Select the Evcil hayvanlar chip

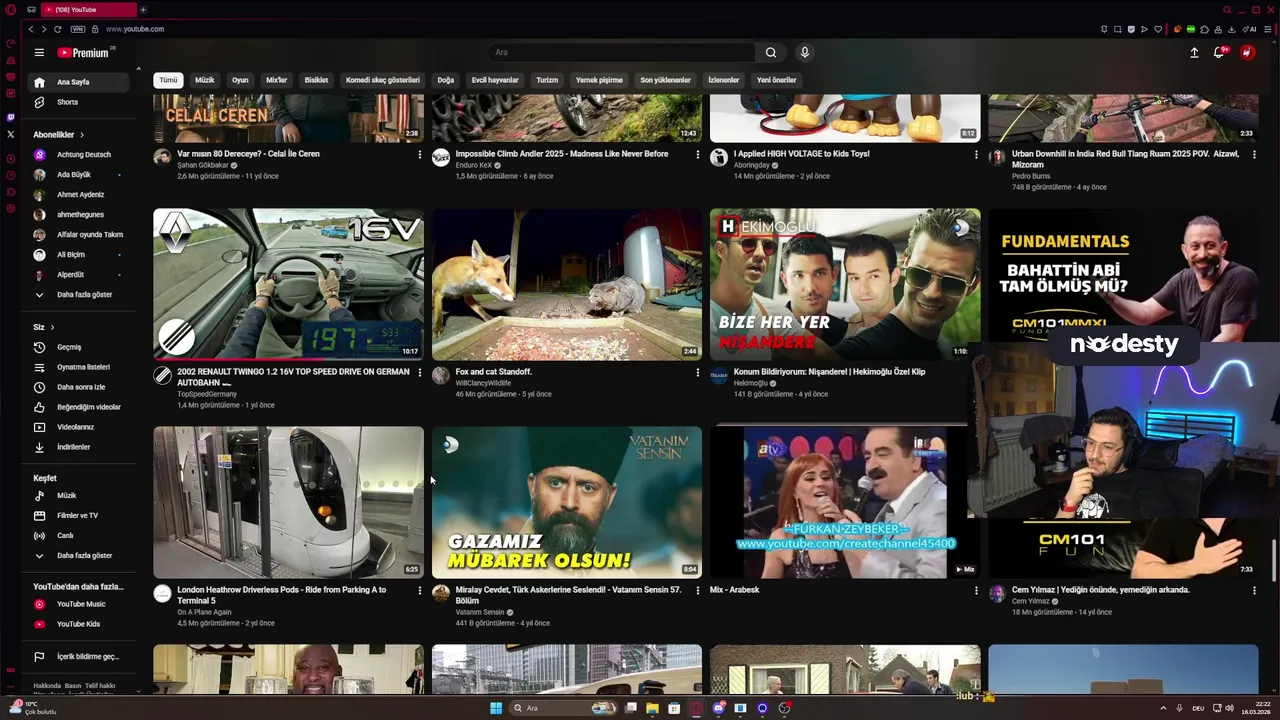tap(495, 80)
